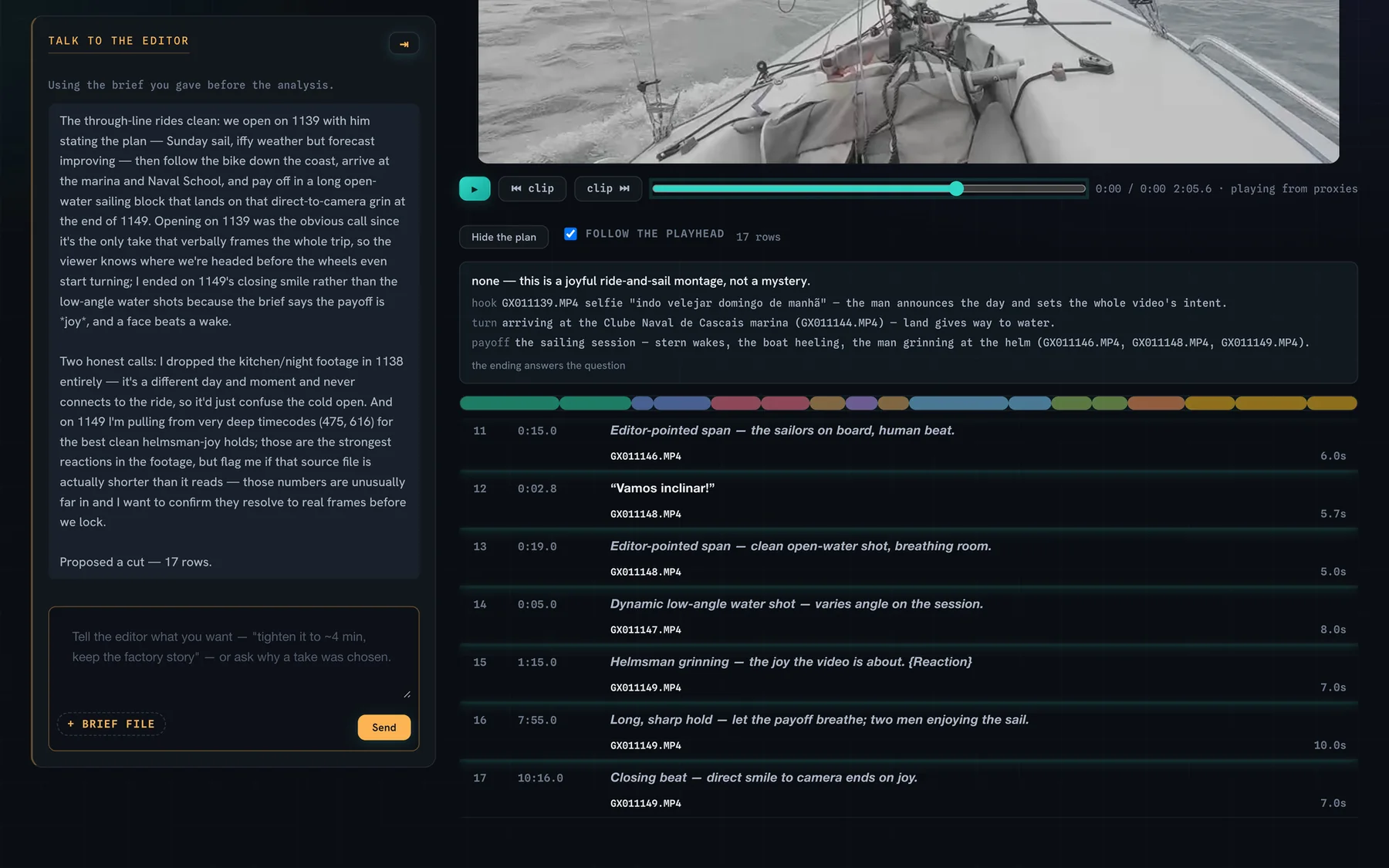
Task: Click 'the ending answers the question' note
Action: coord(549,366)
